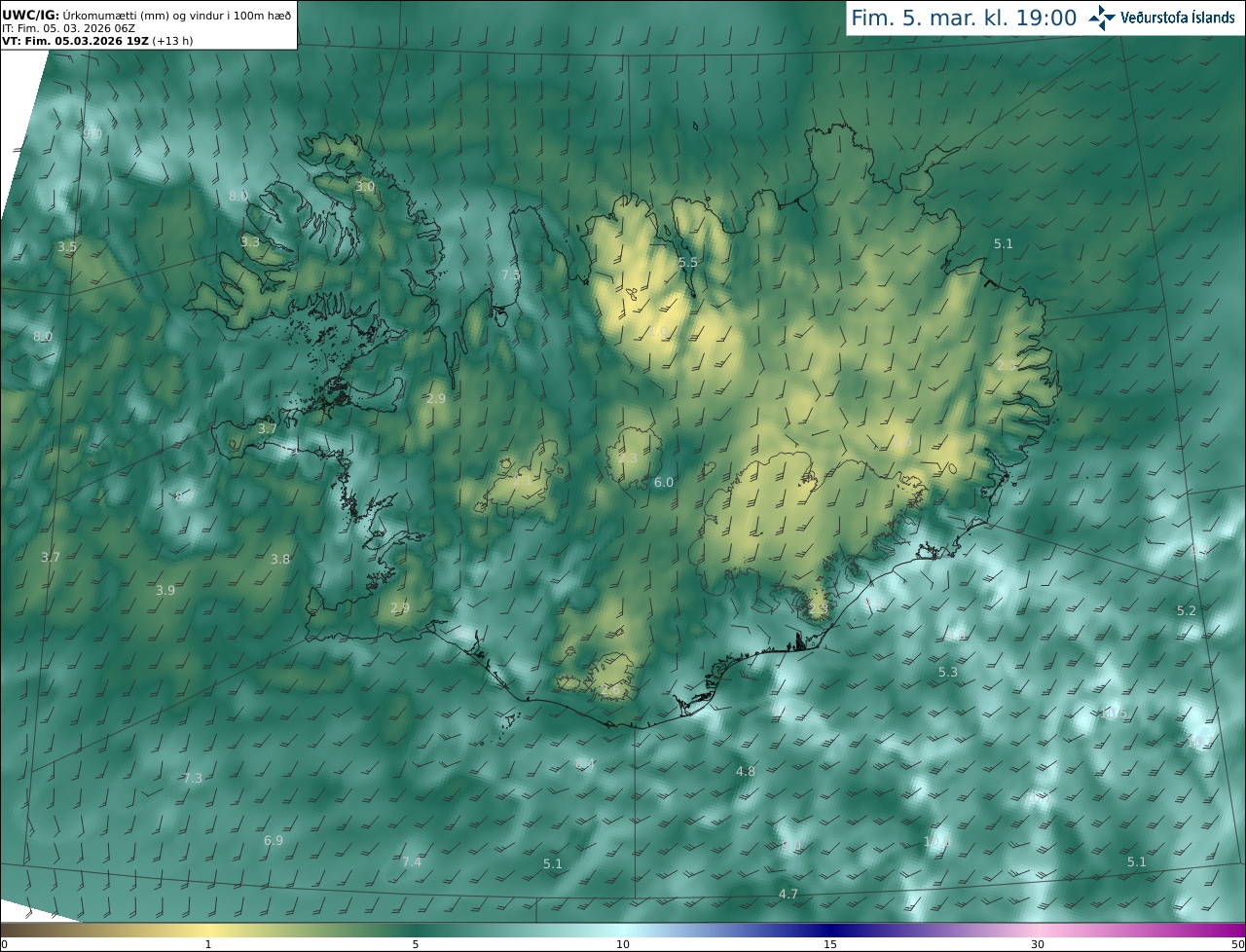Click the 7.5 value label
This screenshot has width=1246, height=952.
click(510, 275)
